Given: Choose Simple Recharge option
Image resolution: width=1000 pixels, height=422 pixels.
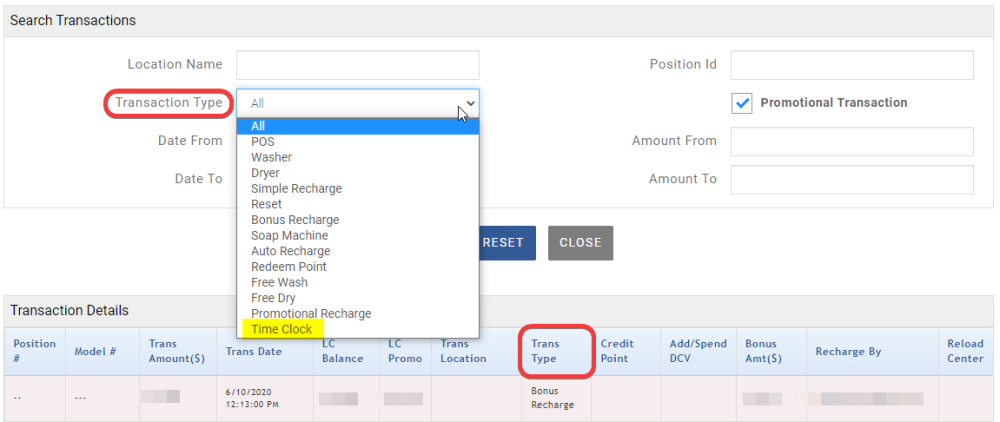Looking at the screenshot, I should tap(296, 188).
